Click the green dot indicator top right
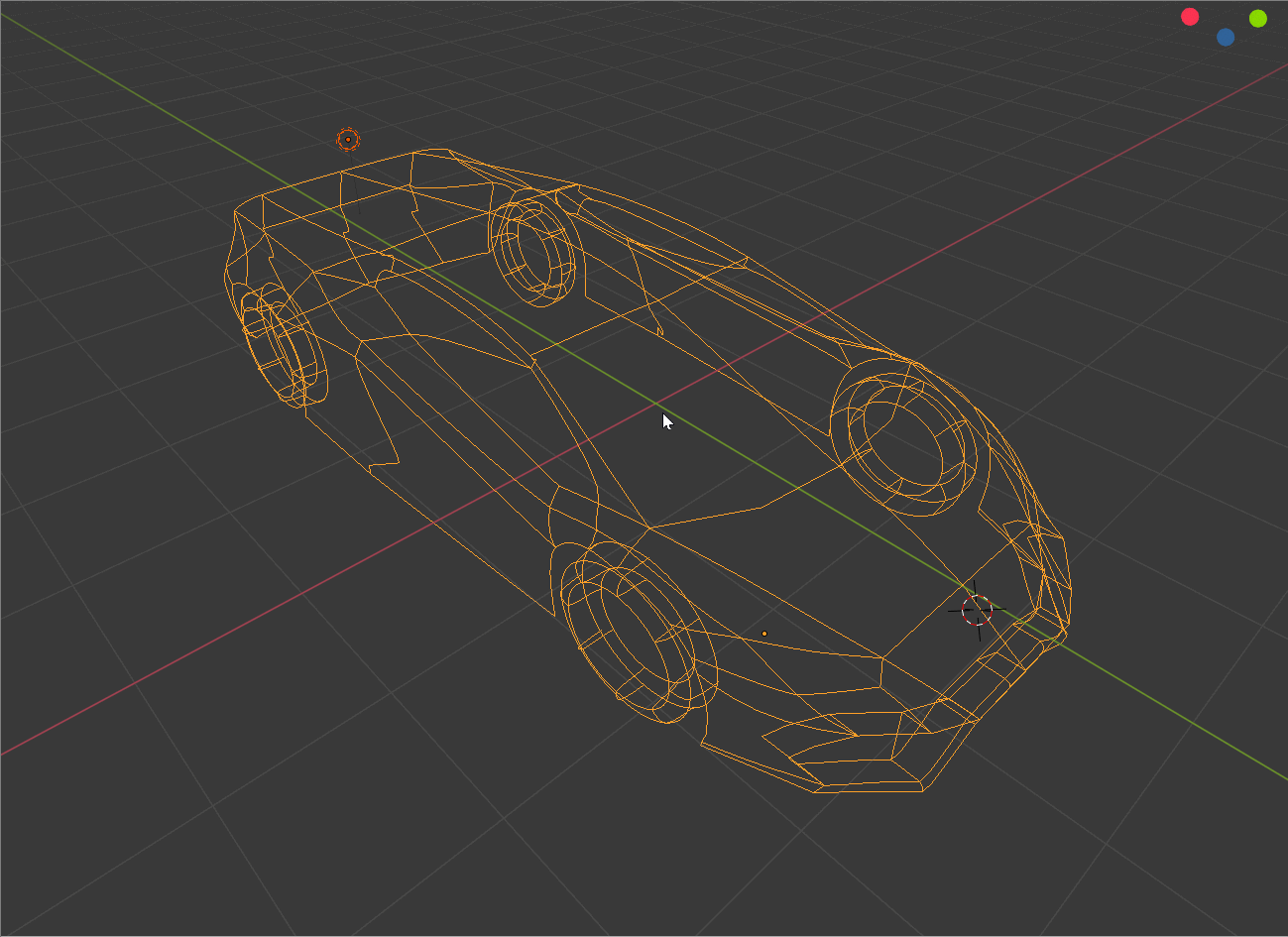 [1255, 17]
